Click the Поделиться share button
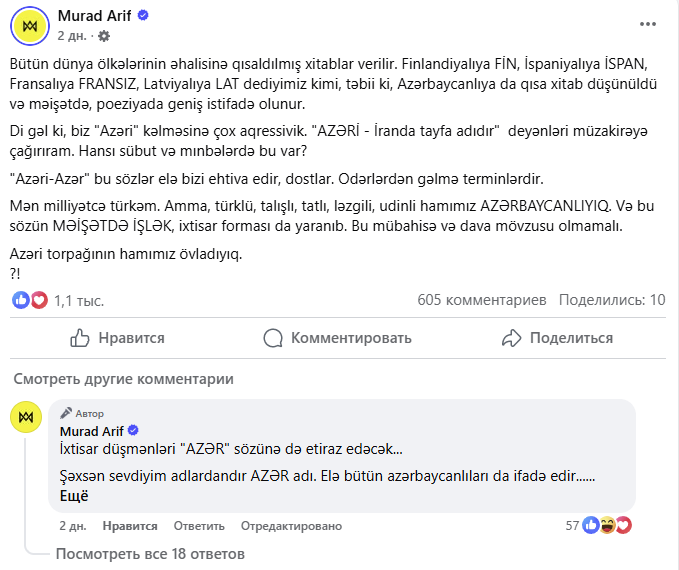This screenshot has height=570, width=679. pos(557,338)
